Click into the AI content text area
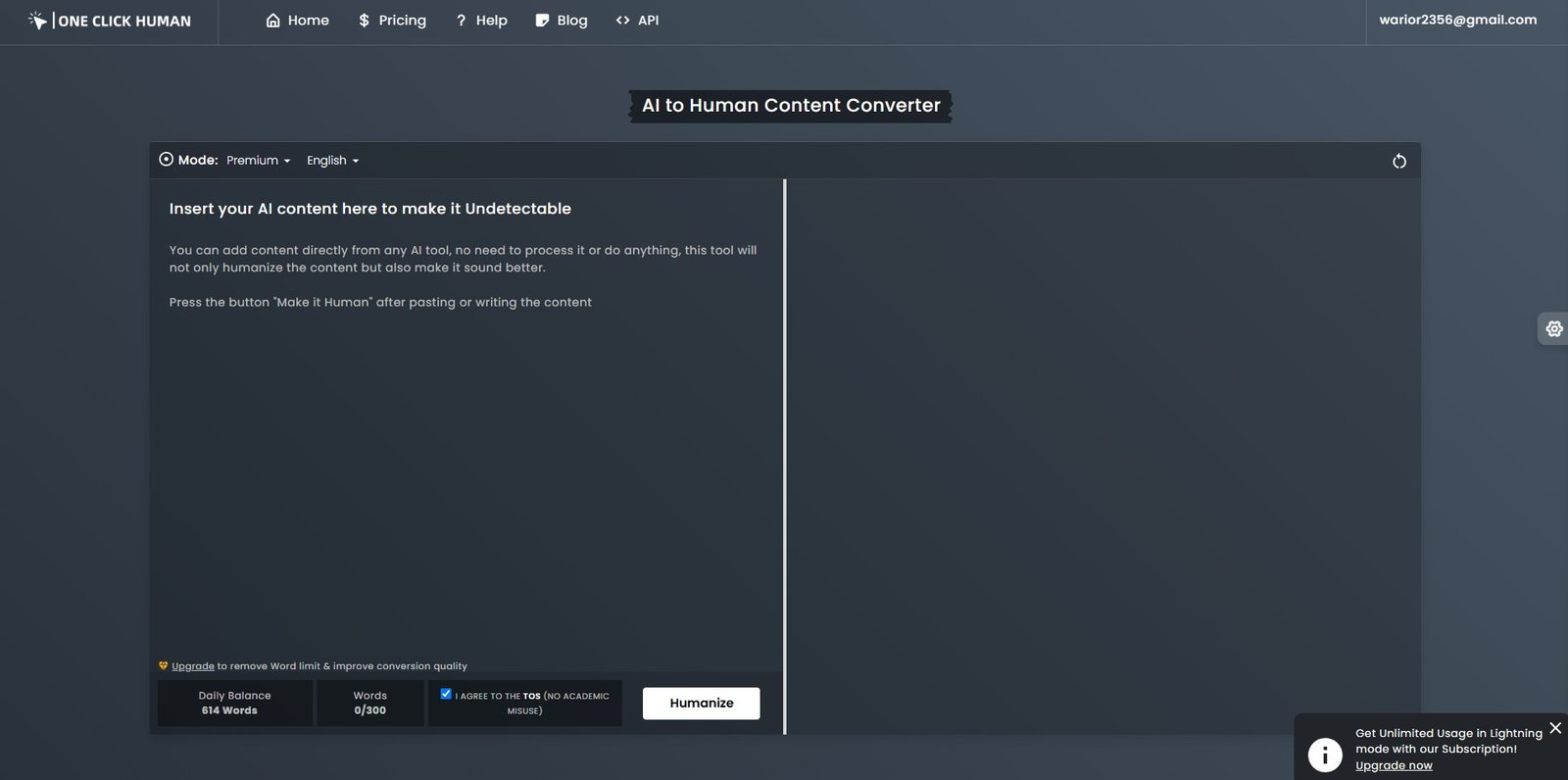The height and width of the screenshot is (780, 1568). pos(465,441)
